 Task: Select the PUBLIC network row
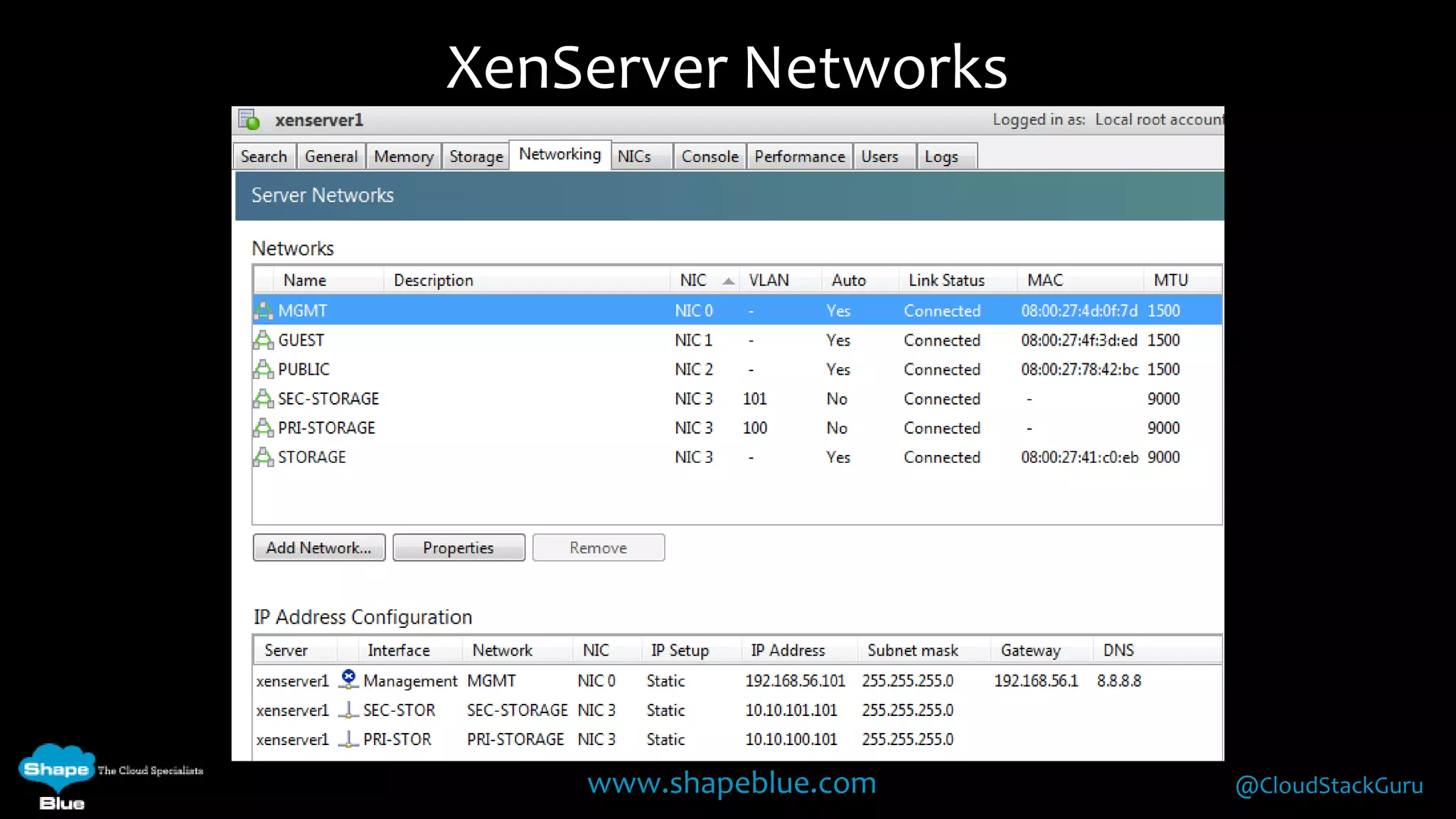pos(737,369)
